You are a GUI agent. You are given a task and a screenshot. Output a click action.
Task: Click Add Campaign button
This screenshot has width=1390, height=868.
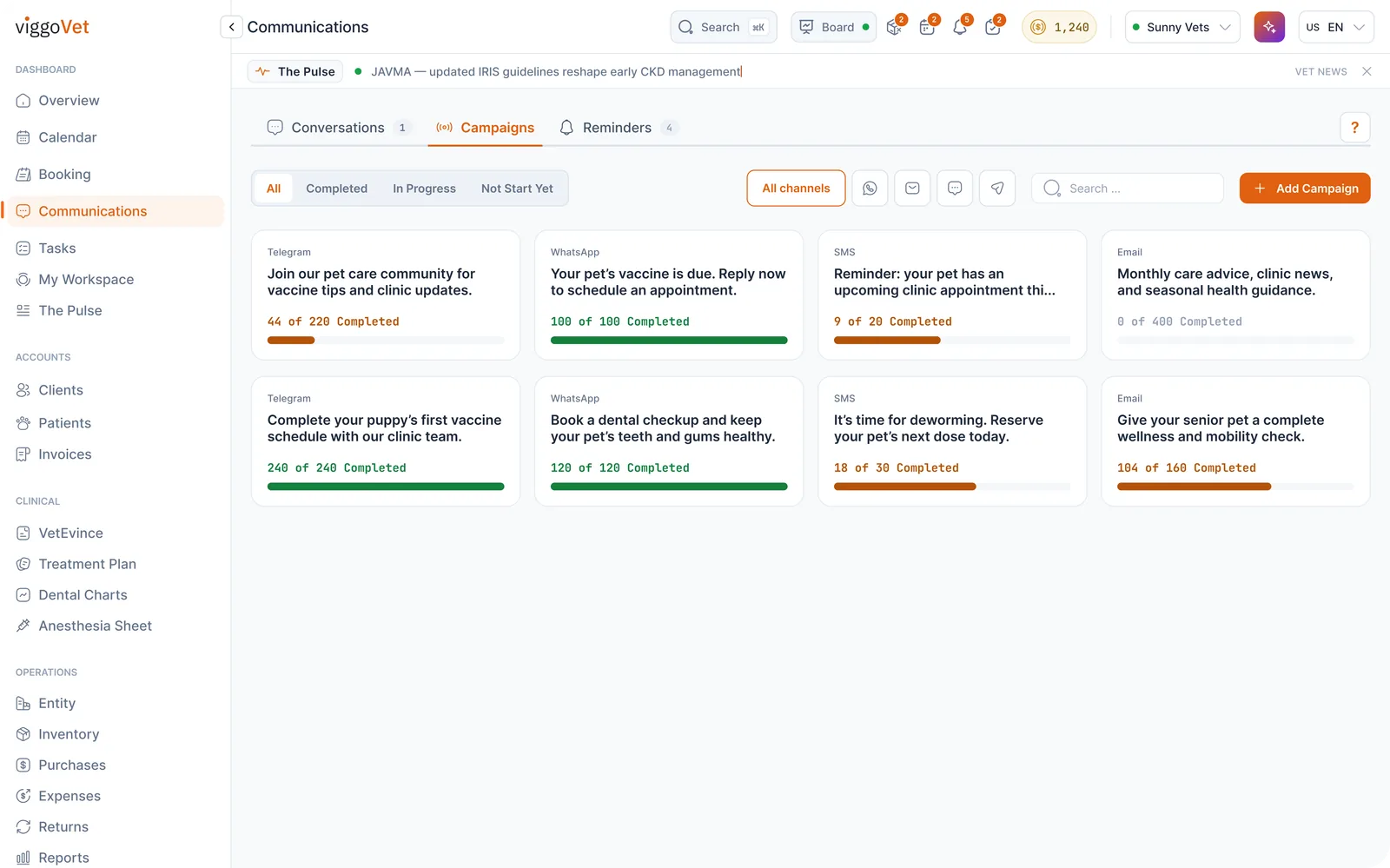click(1305, 189)
